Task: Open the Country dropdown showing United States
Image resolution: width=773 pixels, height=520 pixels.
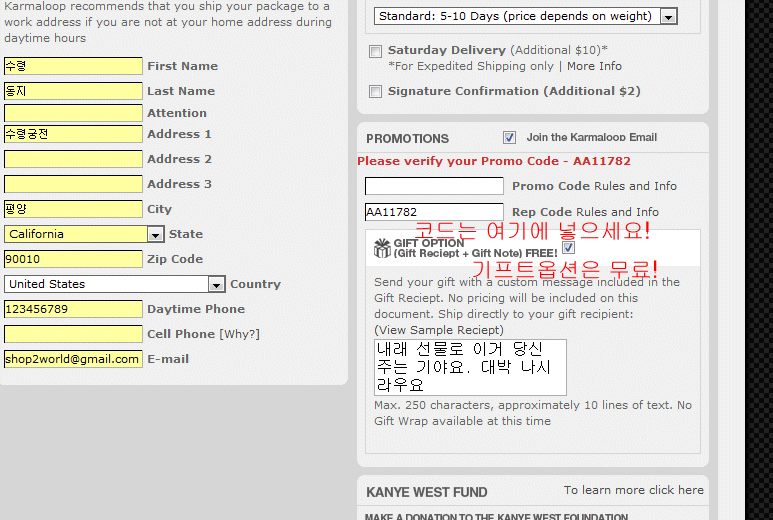Action: point(114,284)
